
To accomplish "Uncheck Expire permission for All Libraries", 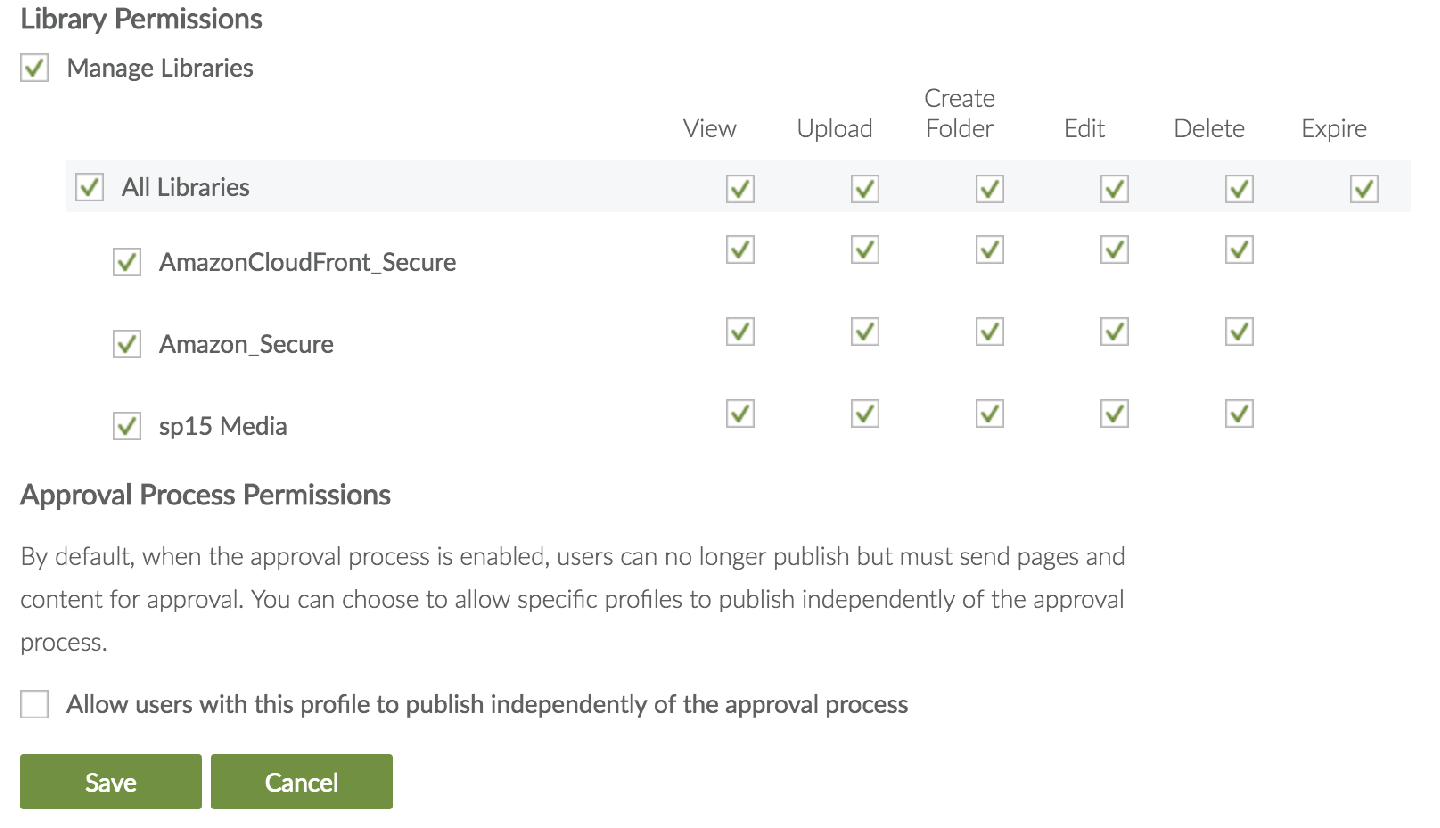I will coord(1364,189).
